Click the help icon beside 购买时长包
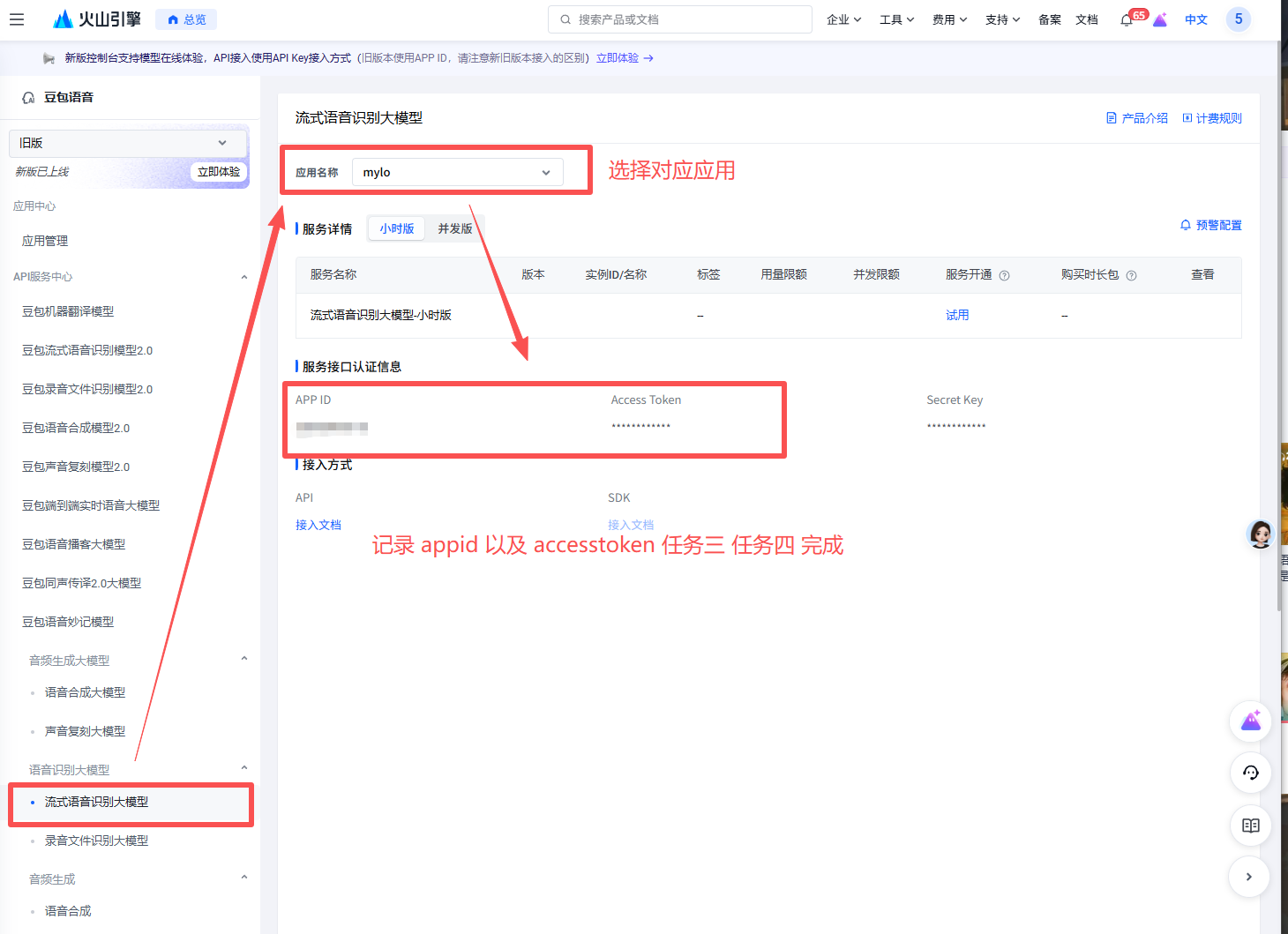This screenshot has height=934, width=1288. [x=1132, y=276]
